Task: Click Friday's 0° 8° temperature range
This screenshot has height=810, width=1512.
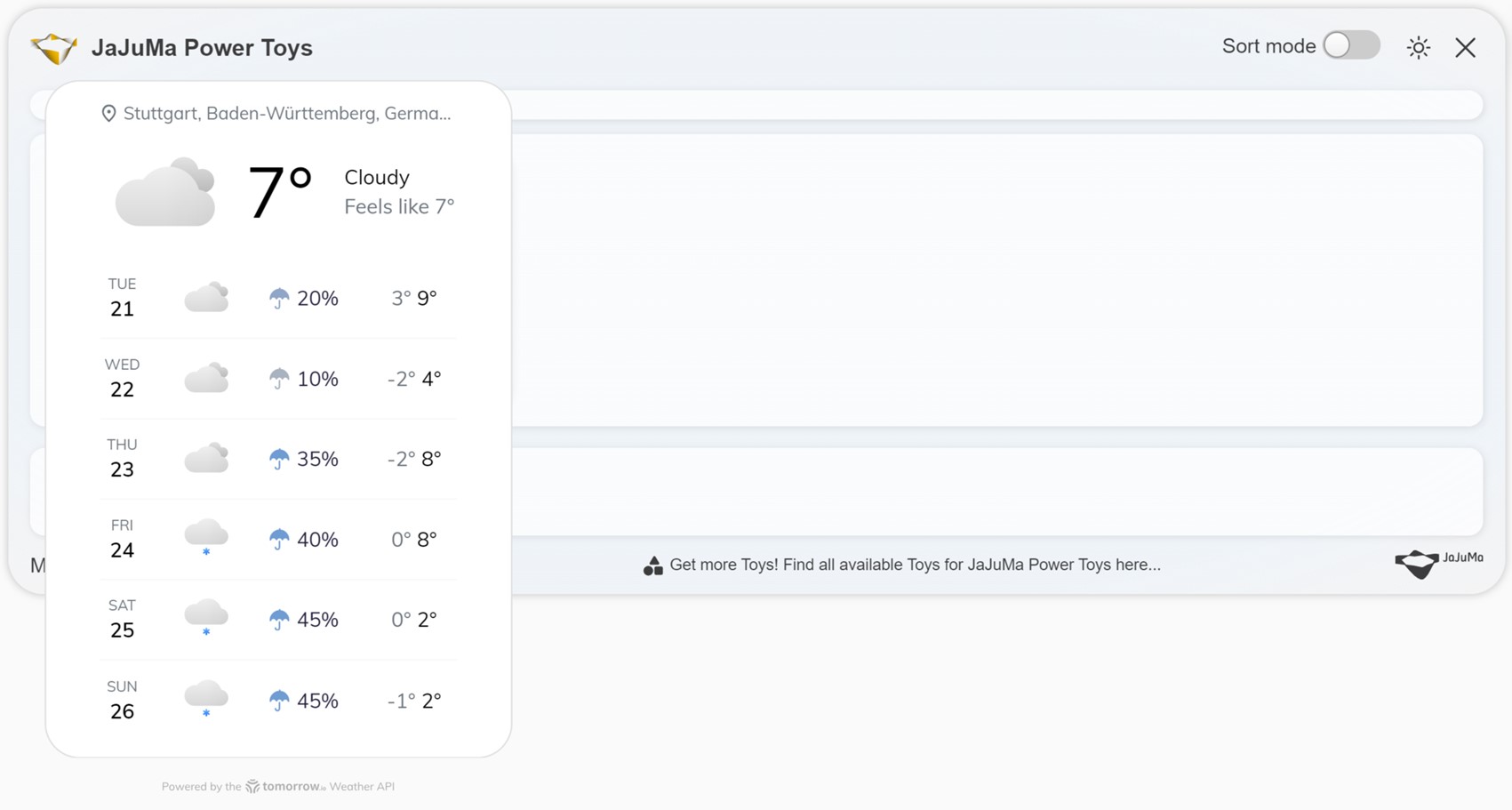Action: [414, 540]
